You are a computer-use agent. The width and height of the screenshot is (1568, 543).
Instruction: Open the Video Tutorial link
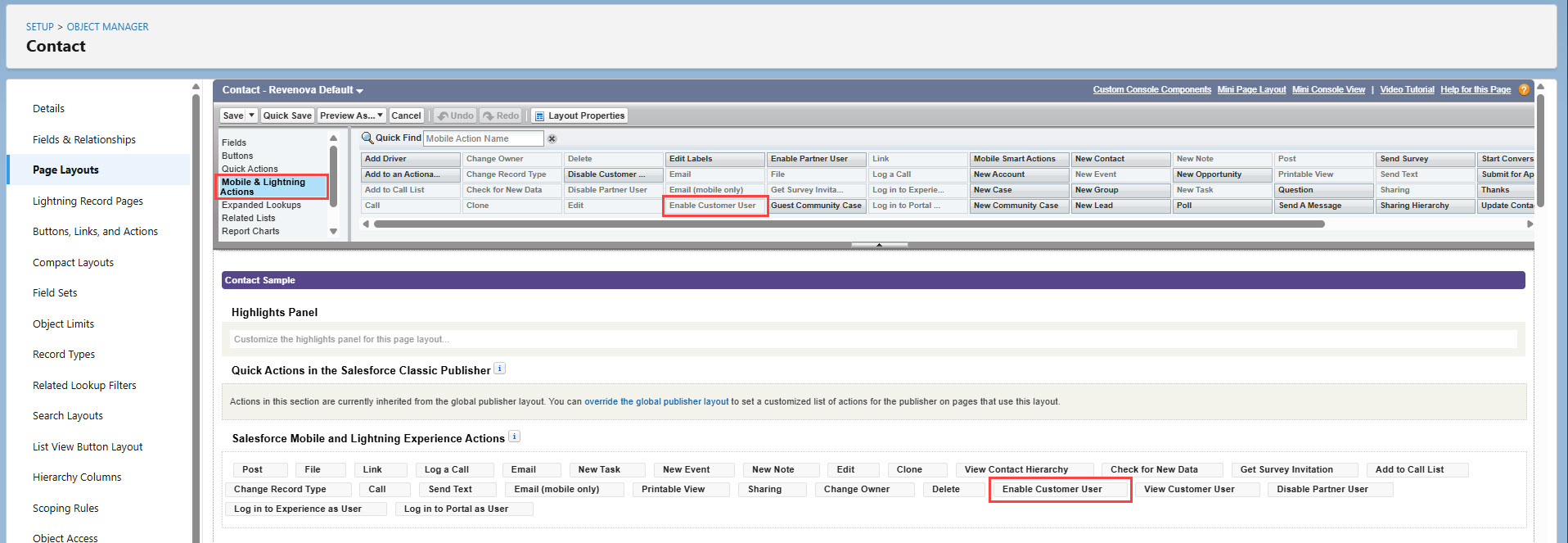tap(1407, 90)
